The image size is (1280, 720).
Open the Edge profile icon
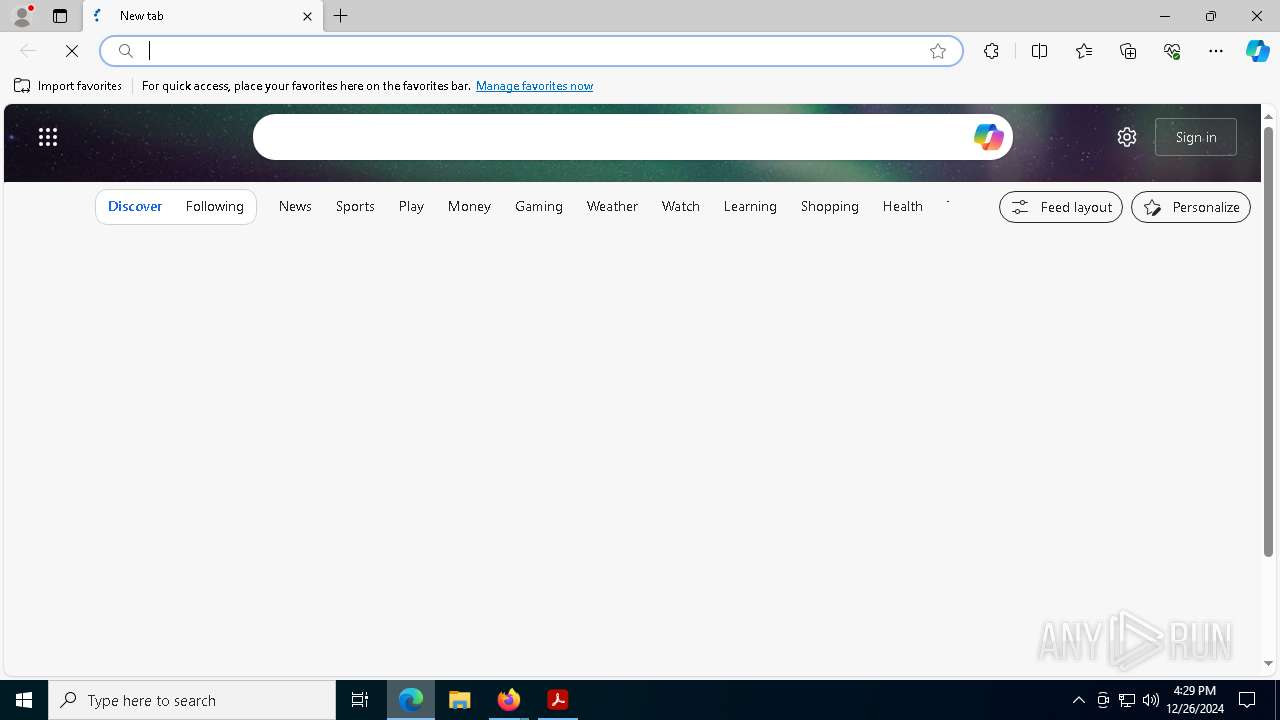[x=22, y=16]
